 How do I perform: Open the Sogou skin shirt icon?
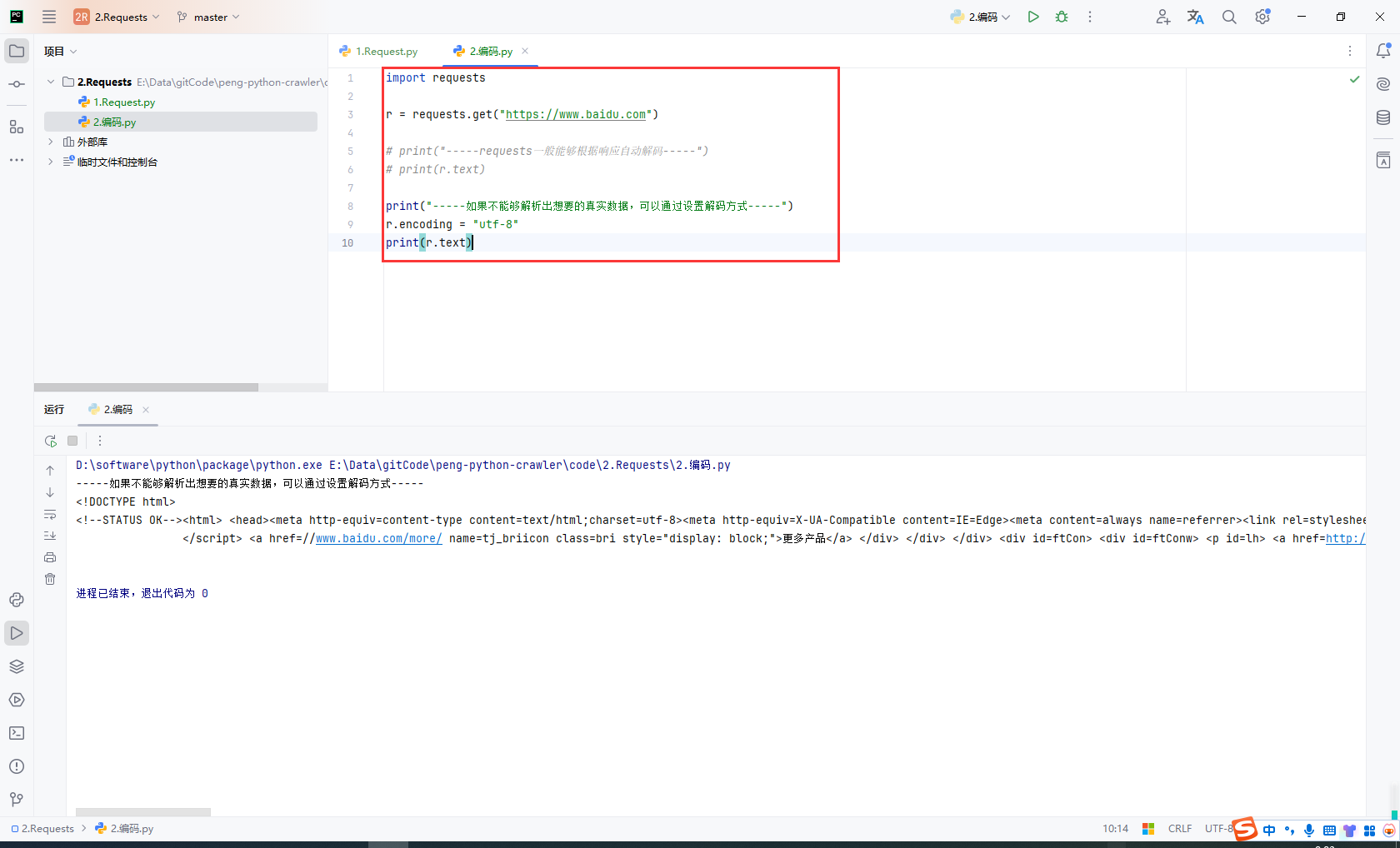pyautogui.click(x=1349, y=830)
